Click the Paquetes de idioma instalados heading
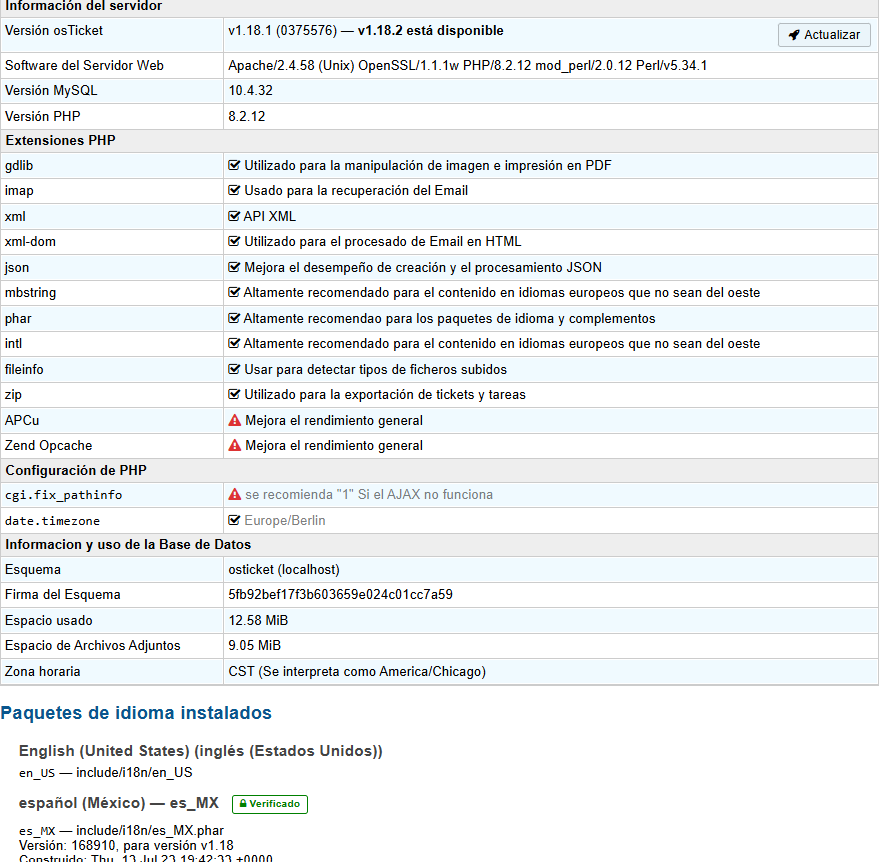The width and height of the screenshot is (883, 862). point(136,713)
